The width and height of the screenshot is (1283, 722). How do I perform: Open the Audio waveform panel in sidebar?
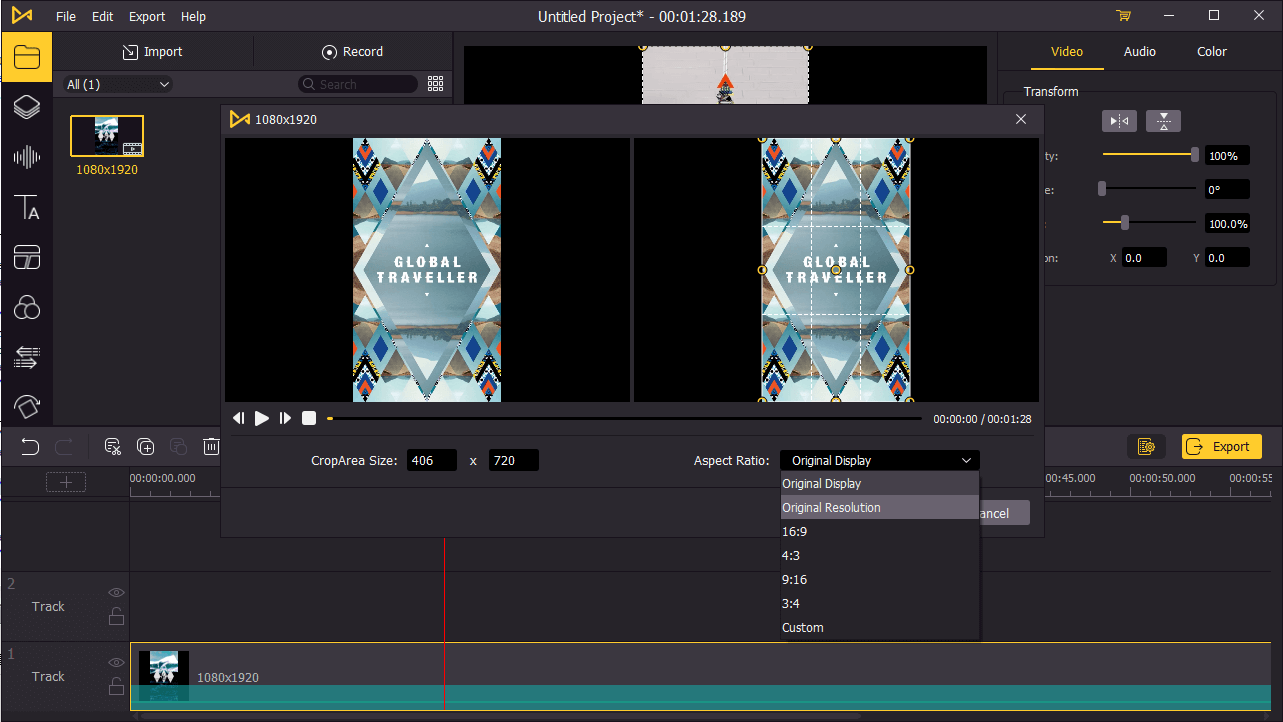(27, 157)
